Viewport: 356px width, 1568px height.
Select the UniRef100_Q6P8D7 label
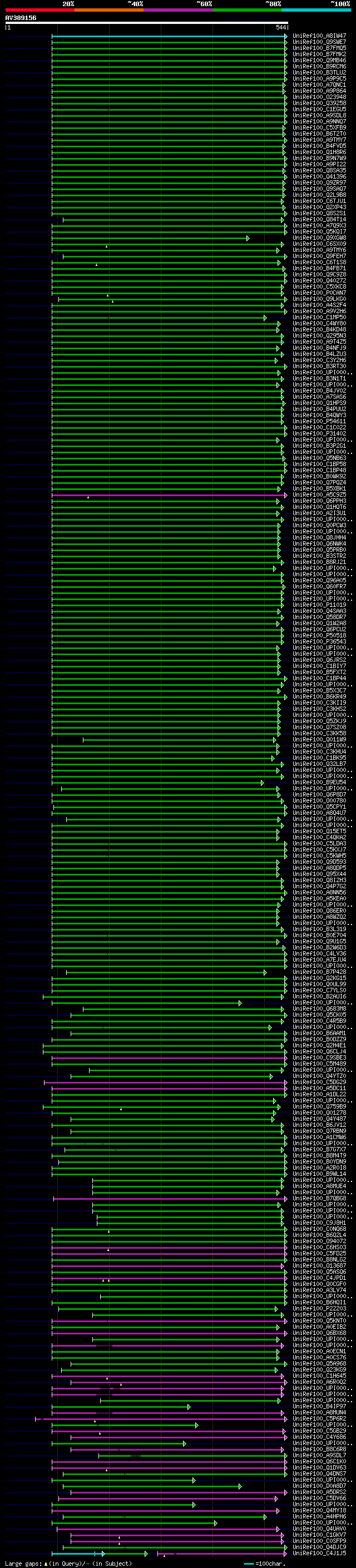[x=319, y=794]
